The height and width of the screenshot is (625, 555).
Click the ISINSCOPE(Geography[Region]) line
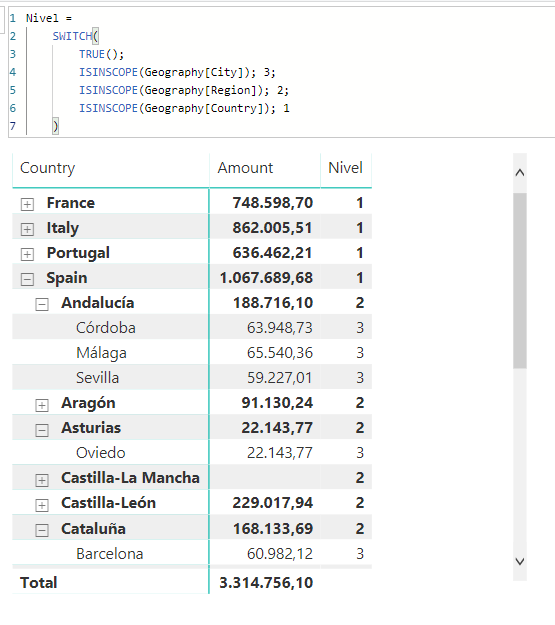tap(184, 90)
